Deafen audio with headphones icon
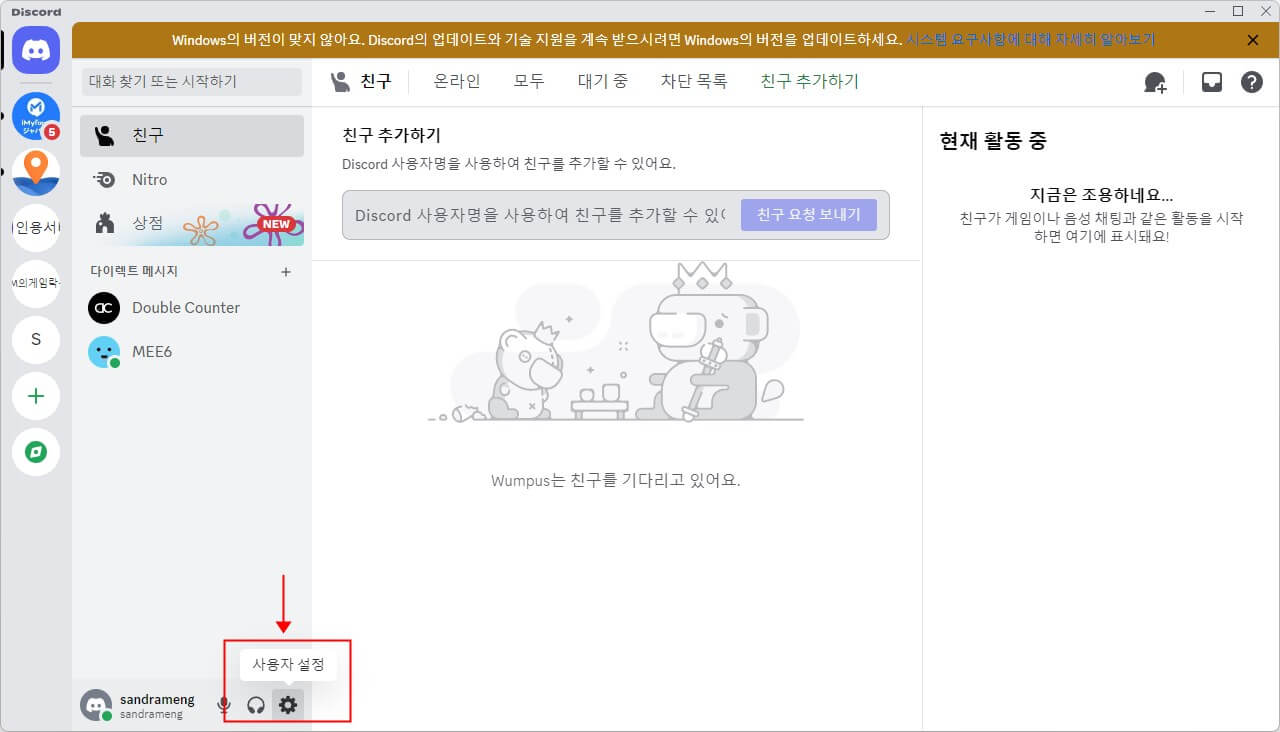1280x732 pixels. point(256,705)
